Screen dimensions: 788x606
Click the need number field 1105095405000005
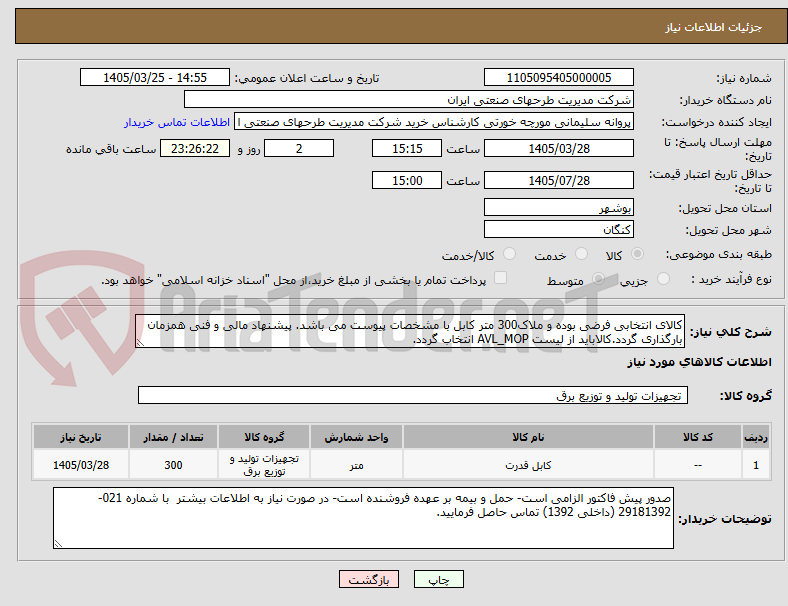[x=558, y=77]
